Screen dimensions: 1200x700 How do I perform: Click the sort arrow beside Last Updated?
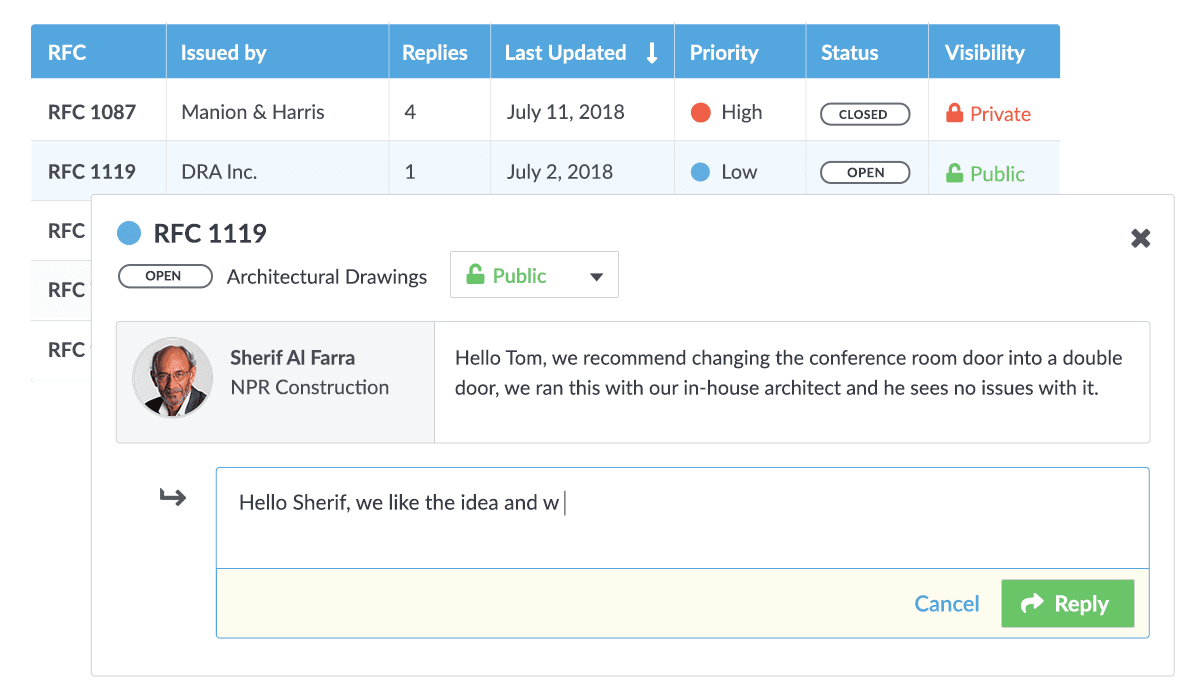tap(652, 53)
